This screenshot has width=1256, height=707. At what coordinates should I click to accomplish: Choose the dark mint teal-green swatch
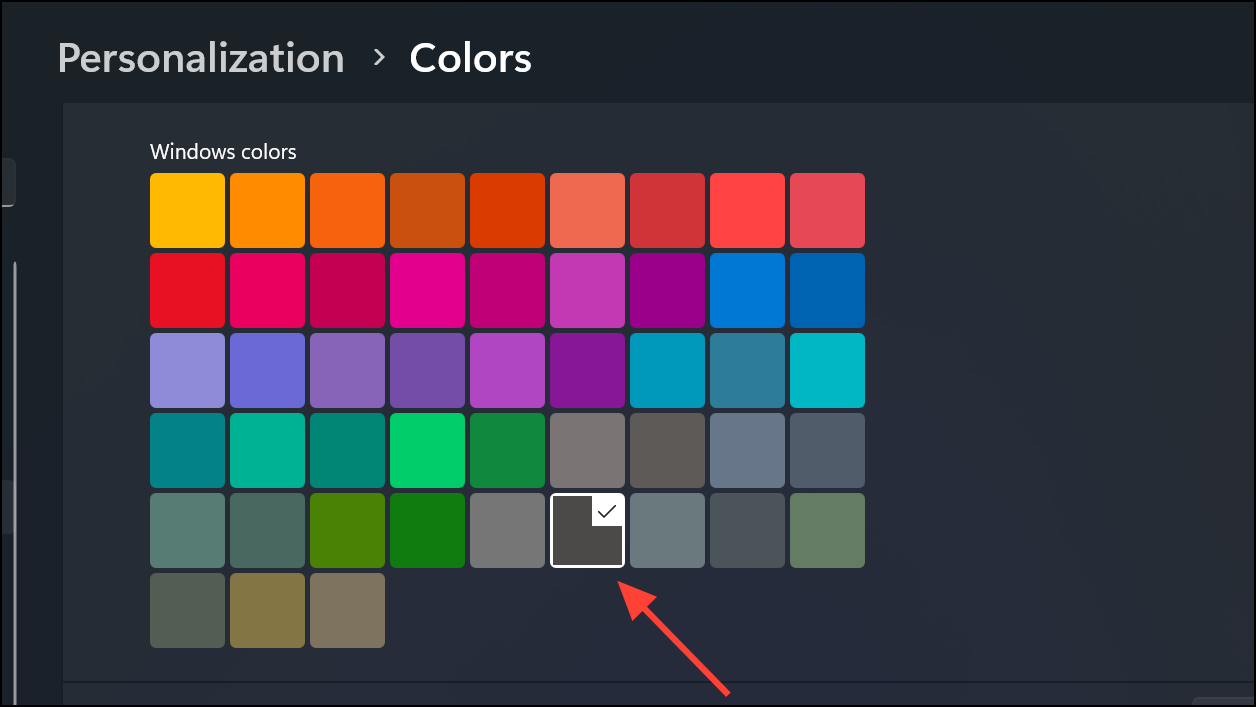[x=347, y=450]
